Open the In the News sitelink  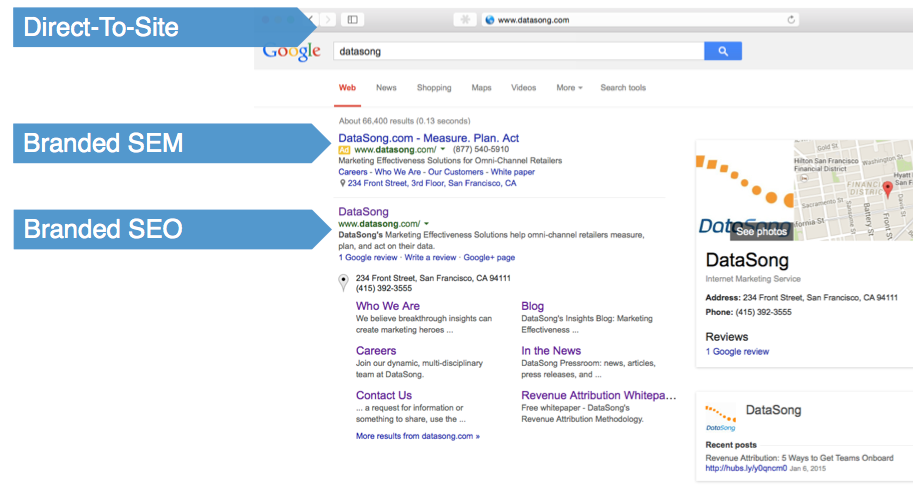[x=551, y=351]
